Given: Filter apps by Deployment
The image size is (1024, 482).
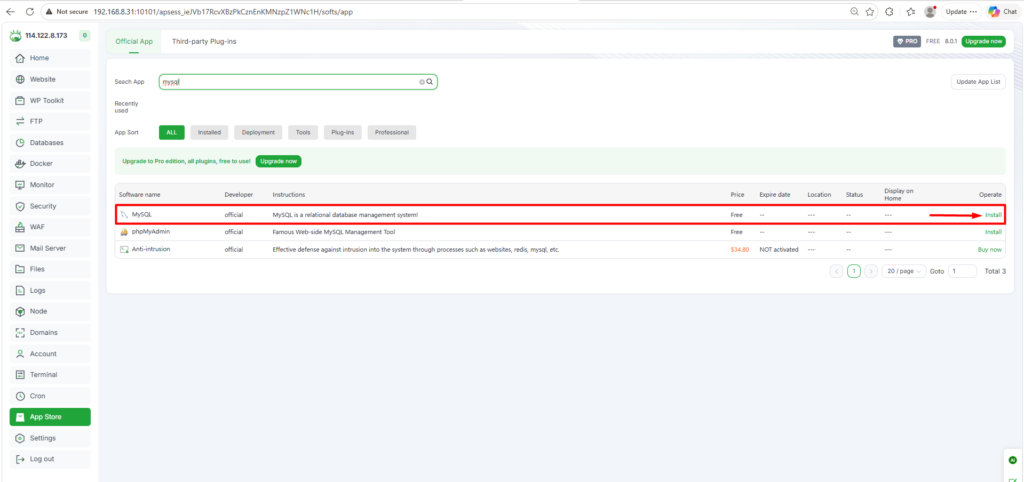Looking at the screenshot, I should [258, 132].
